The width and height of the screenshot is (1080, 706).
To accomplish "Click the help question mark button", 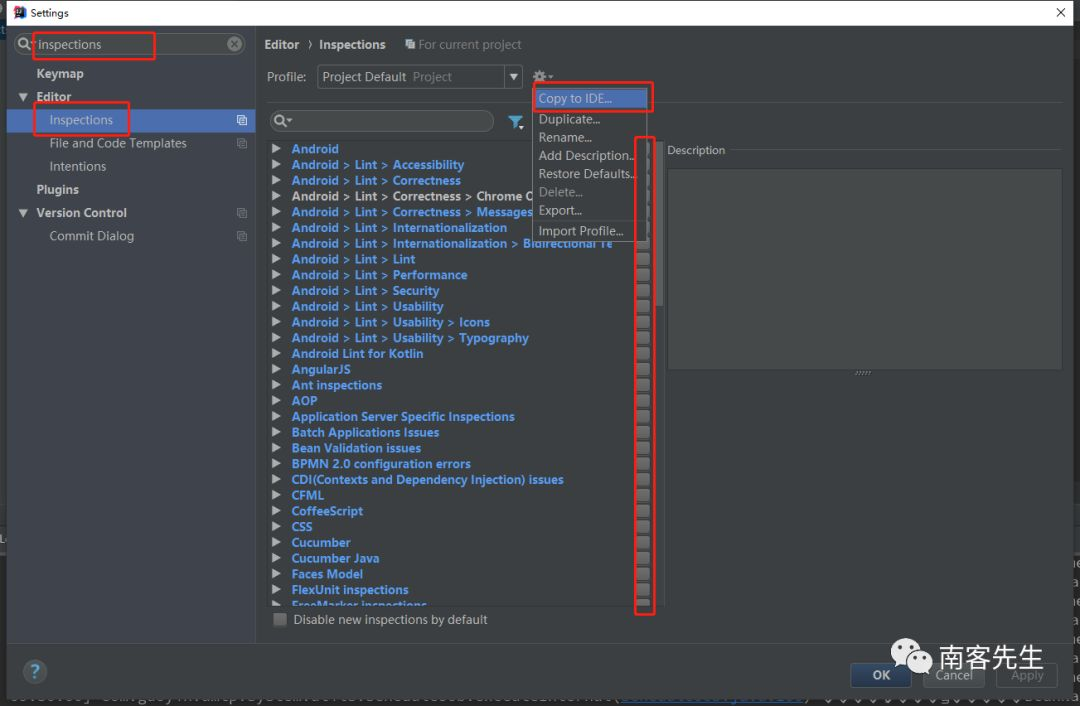I will point(34,671).
